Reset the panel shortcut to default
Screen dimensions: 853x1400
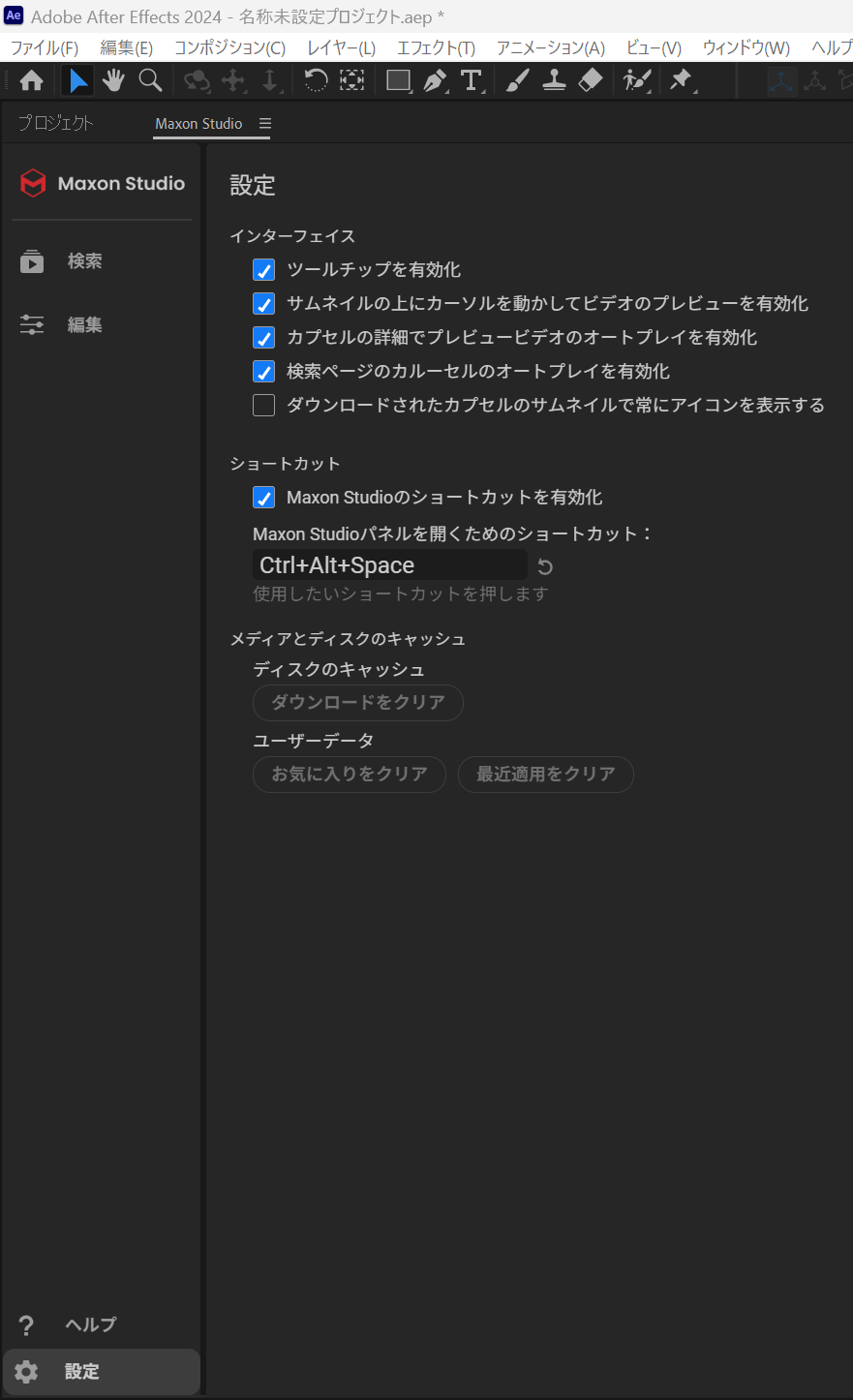click(545, 567)
